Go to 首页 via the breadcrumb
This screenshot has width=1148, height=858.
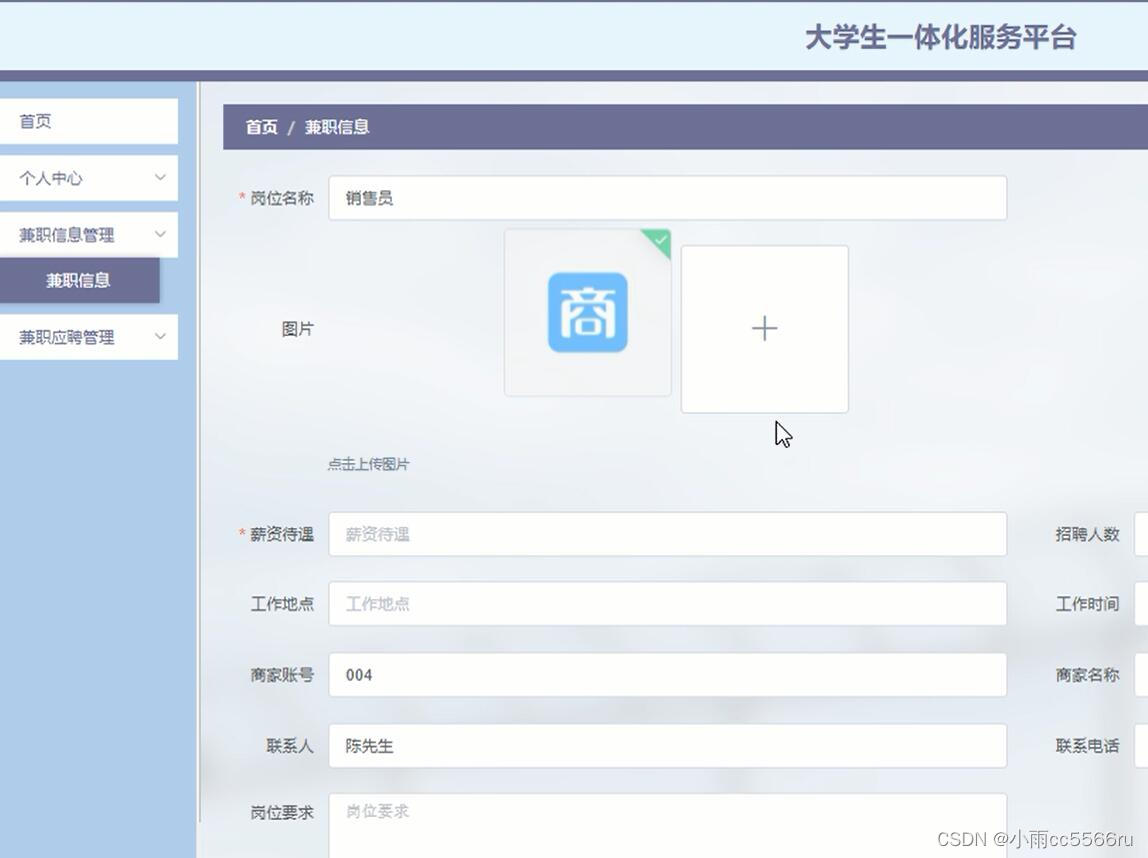[261, 127]
